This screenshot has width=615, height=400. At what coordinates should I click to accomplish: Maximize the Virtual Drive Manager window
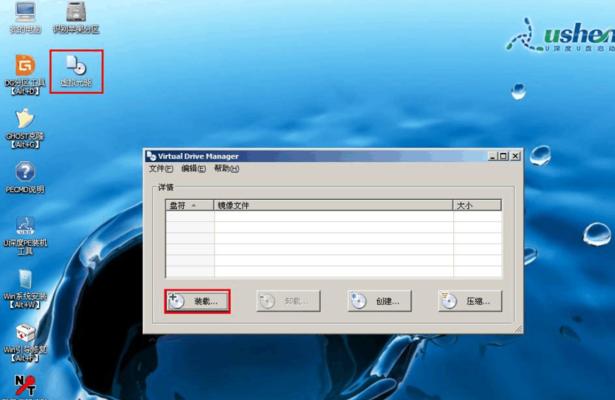[x=503, y=156]
